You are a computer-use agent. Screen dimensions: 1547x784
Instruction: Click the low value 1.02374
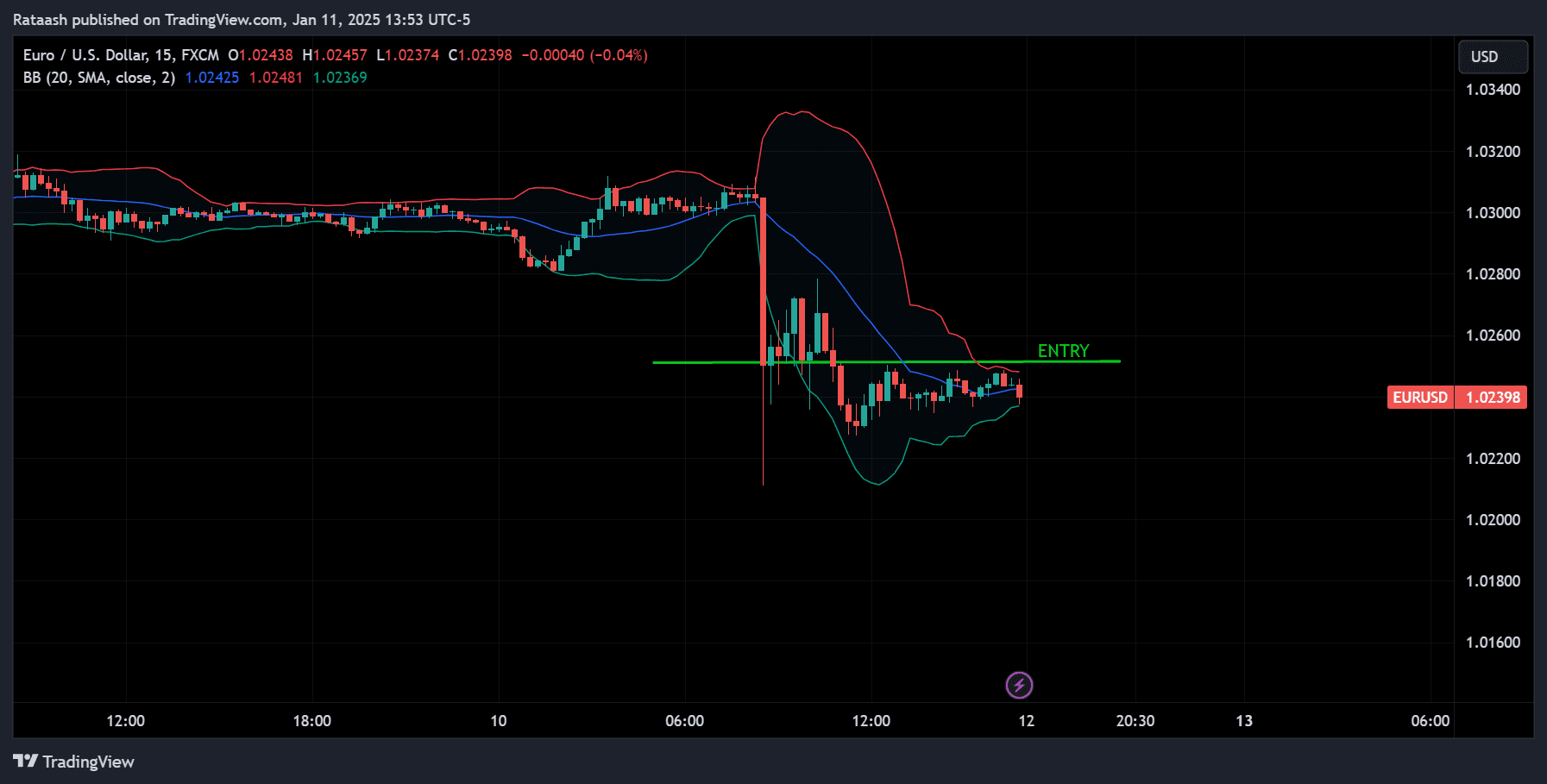[412, 55]
